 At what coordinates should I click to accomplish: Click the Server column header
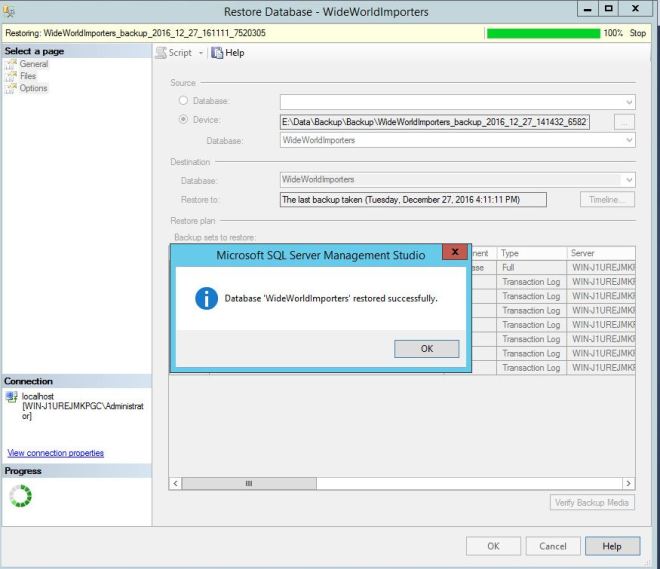click(x=601, y=253)
